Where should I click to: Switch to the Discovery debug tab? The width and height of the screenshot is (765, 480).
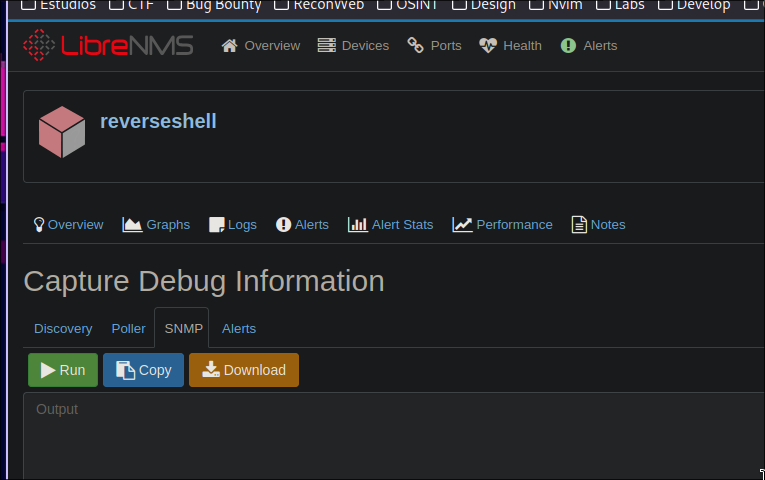point(63,328)
